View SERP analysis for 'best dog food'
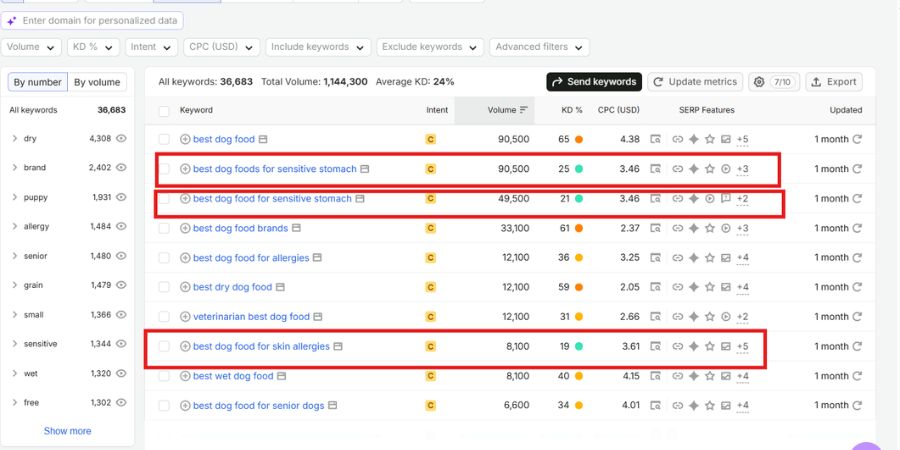The height and width of the screenshot is (450, 900). tap(655, 139)
